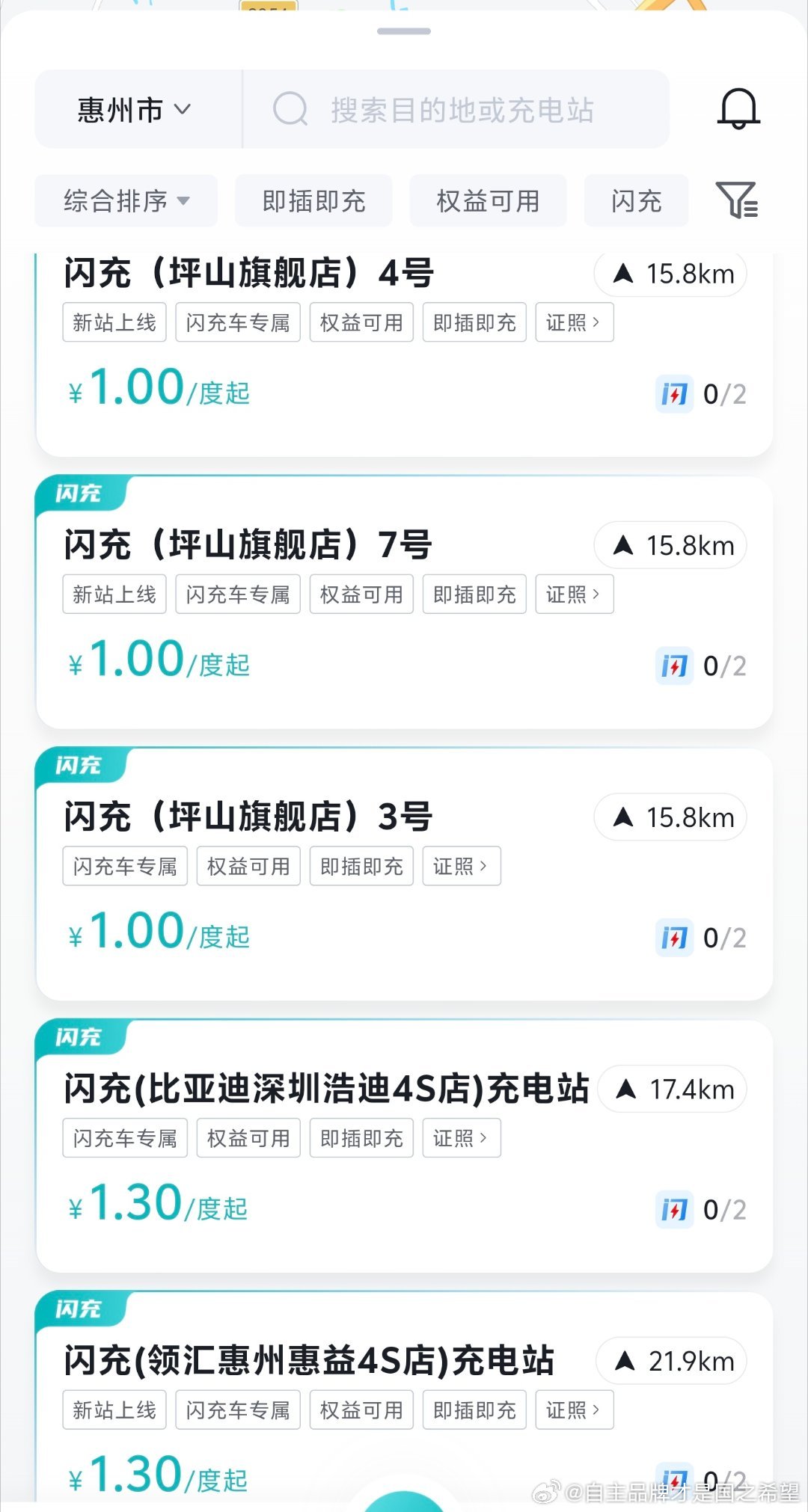Focus the 搜索目的地或充电站 search field
Viewport: 808px width, 1512px height.
point(456,109)
